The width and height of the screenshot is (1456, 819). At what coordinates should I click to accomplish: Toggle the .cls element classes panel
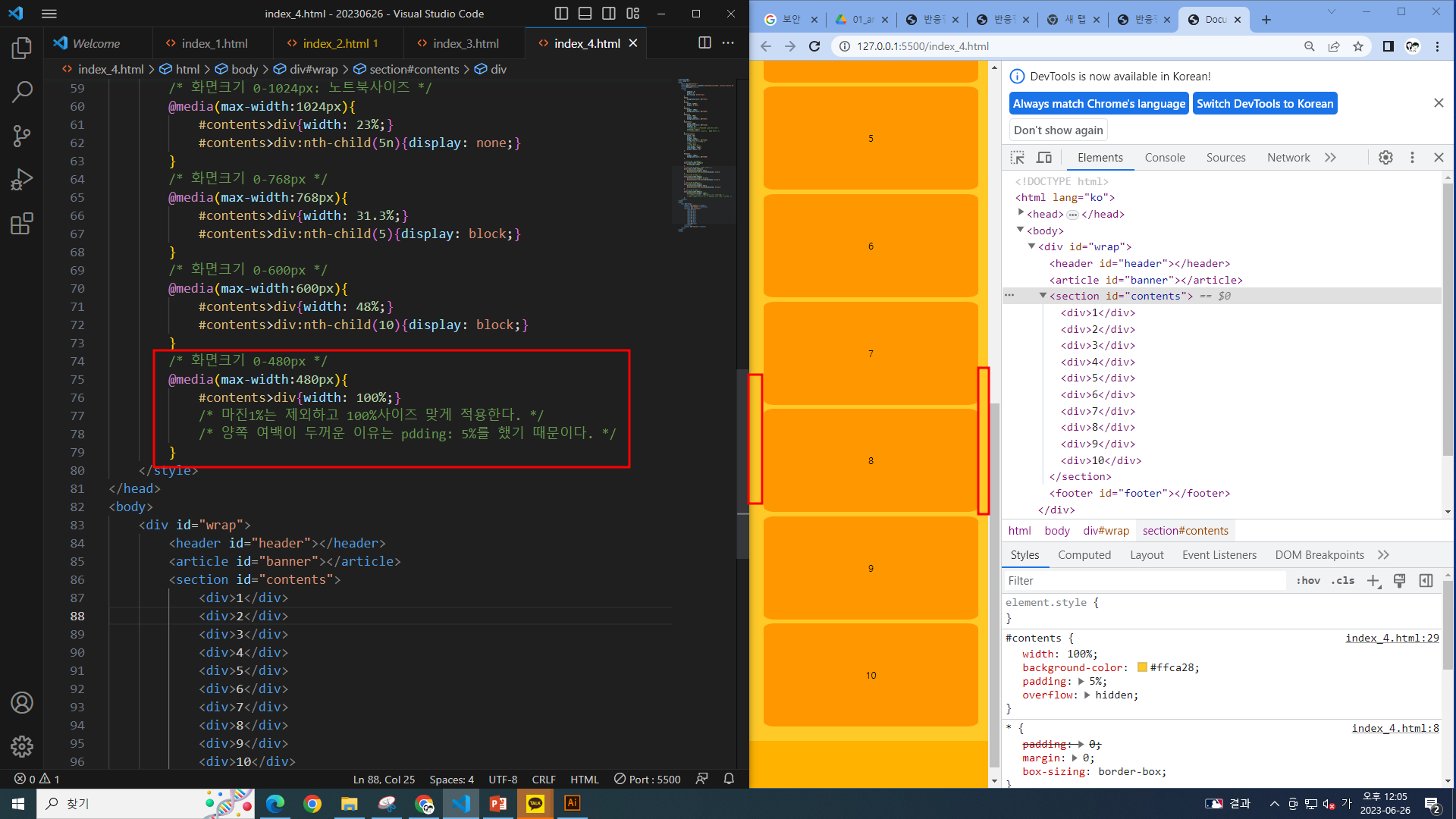1342,580
